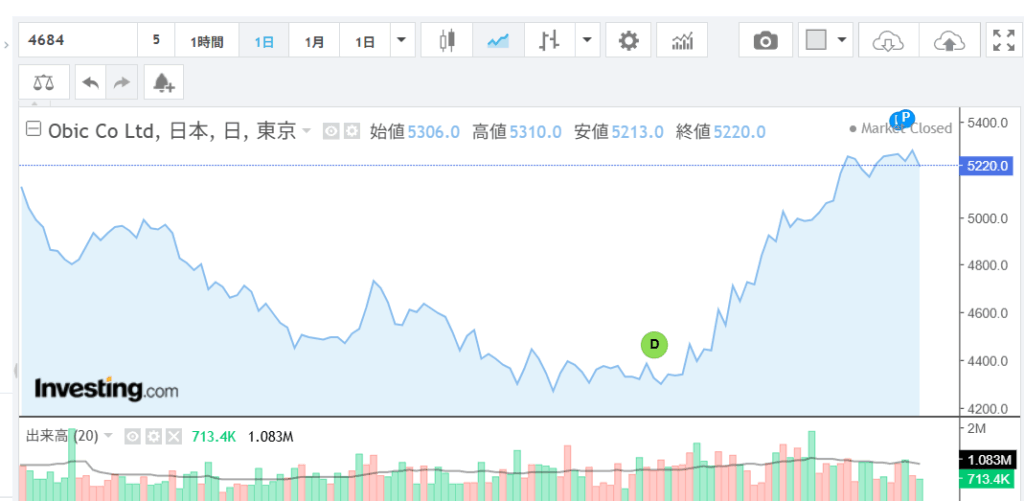Screen dimensions: 1024x501
Task: Load chart layout from cloud
Action: point(888,40)
